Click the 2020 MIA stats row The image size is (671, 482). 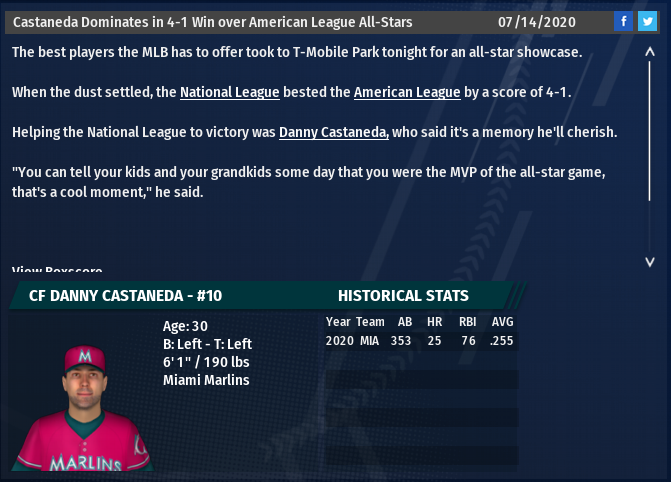(x=422, y=341)
